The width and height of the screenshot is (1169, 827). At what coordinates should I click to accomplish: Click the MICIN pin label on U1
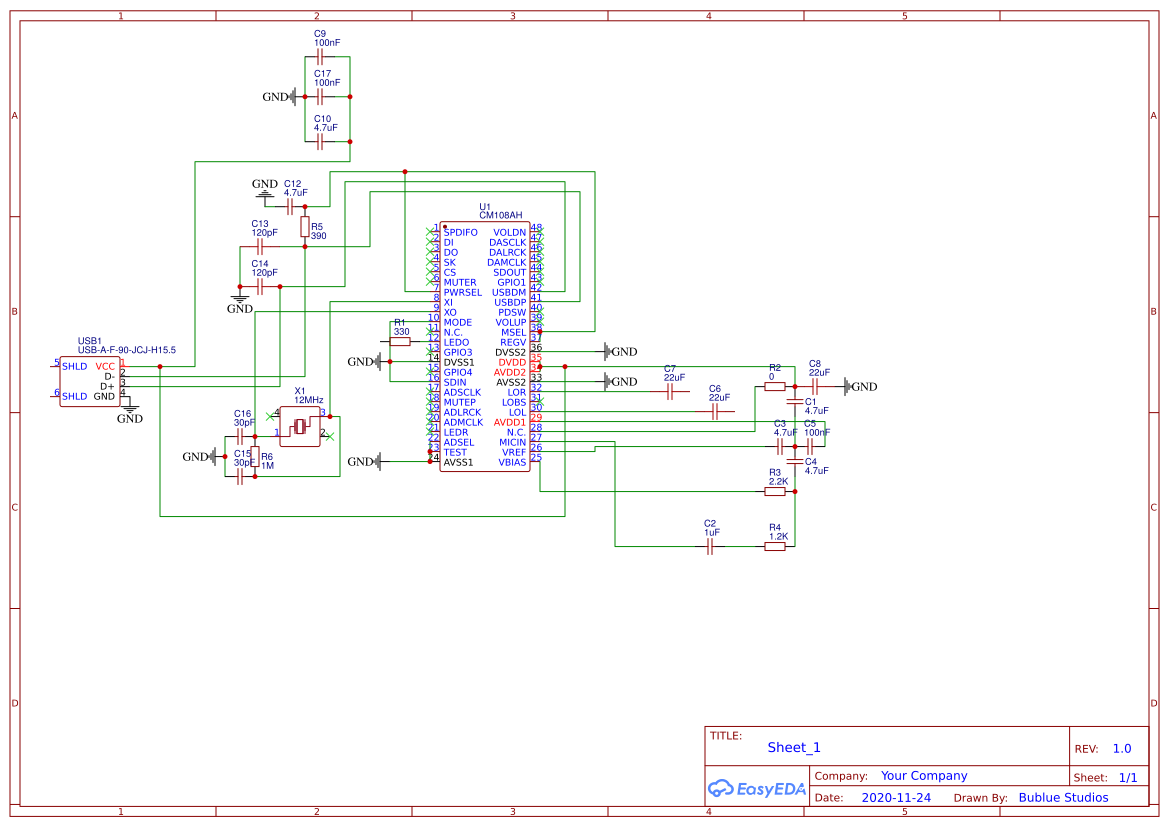[x=512, y=442]
